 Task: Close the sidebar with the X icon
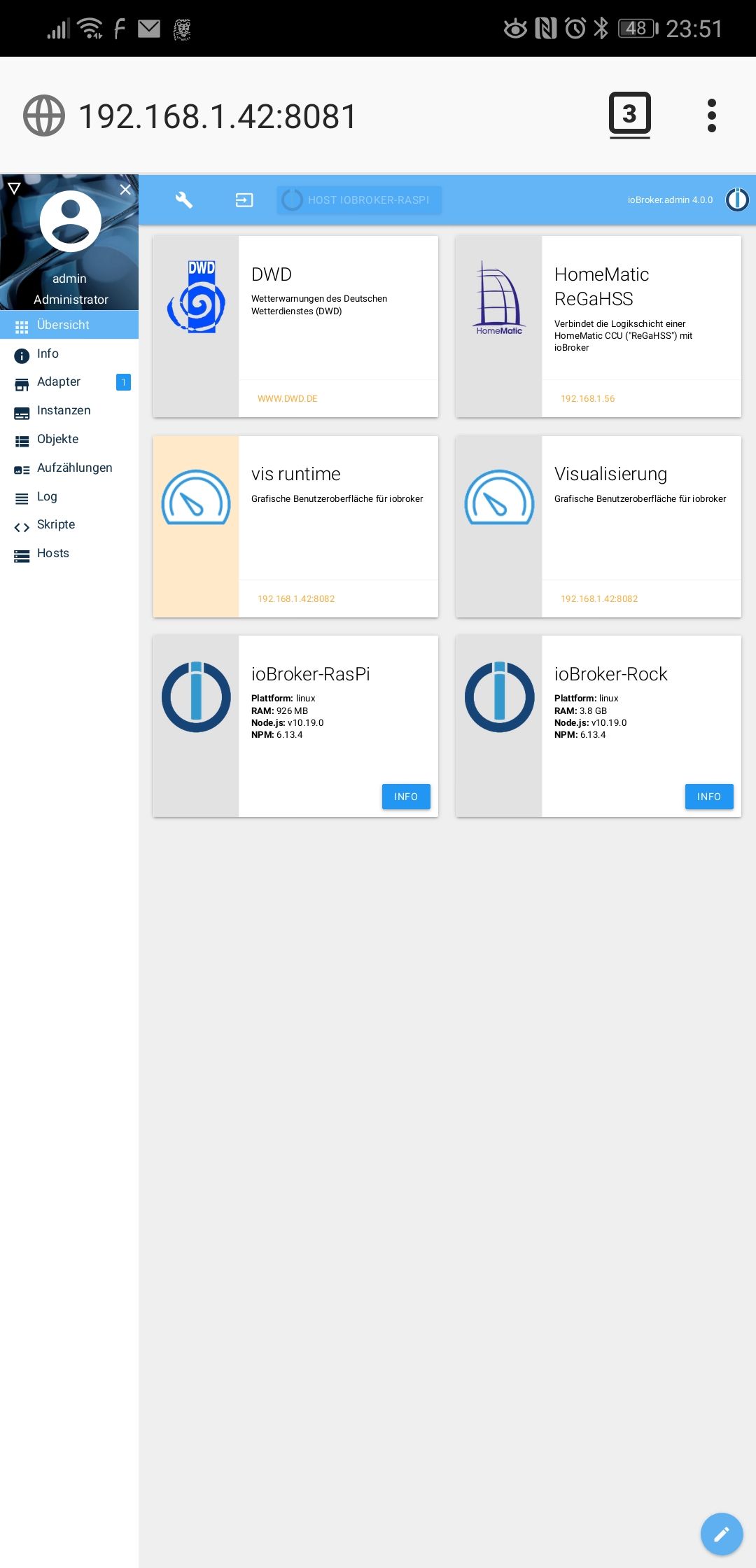125,190
